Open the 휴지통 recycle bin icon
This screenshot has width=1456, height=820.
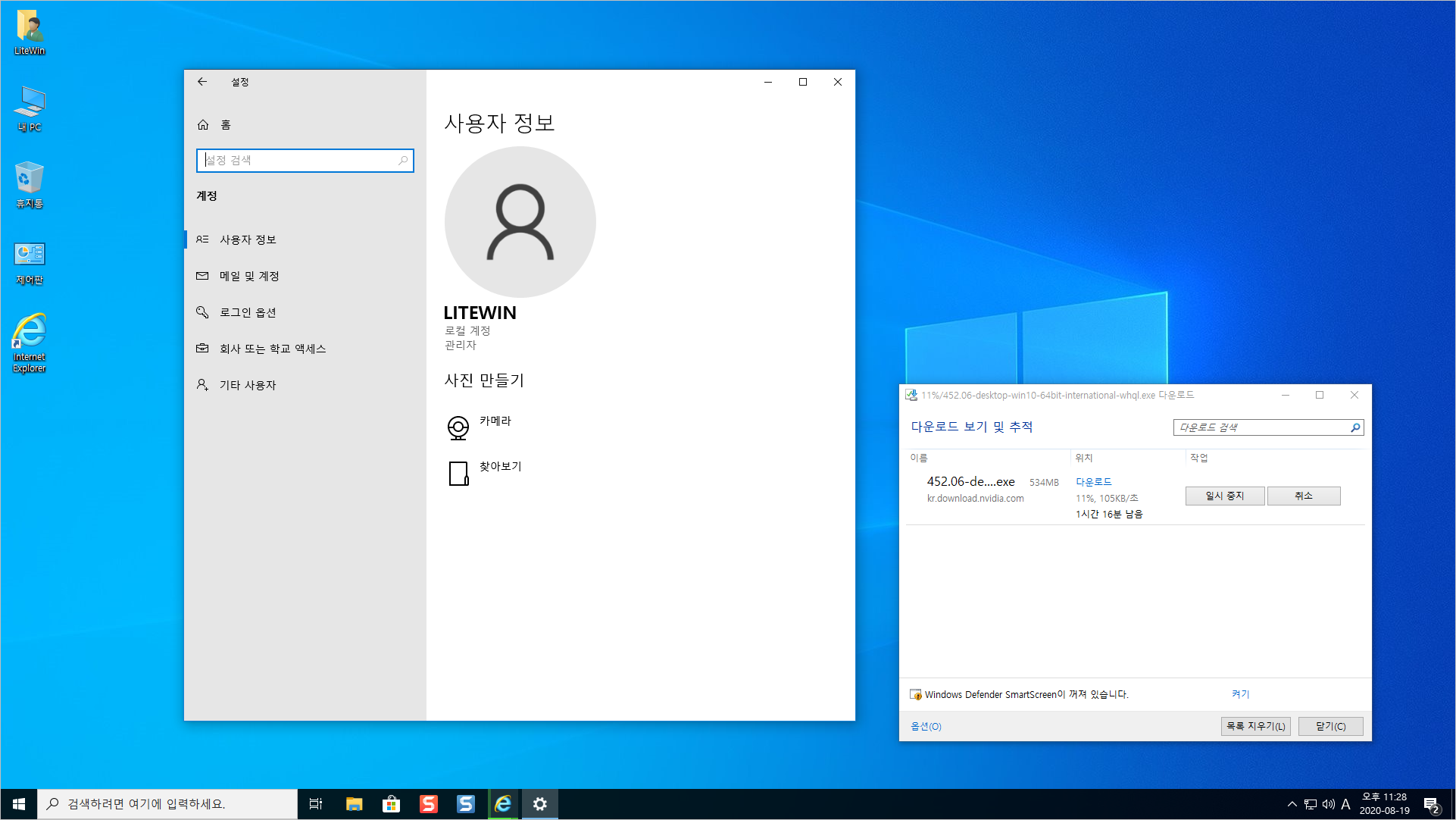30,185
